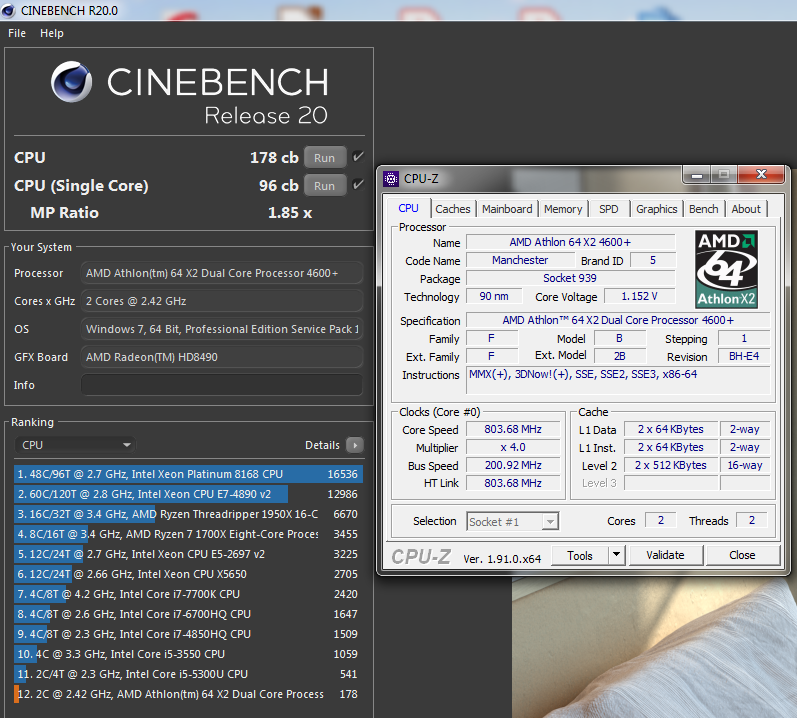Screen dimensions: 797x718
Task: Click the Bus Speed value 200.92 MHz
Action: [x=513, y=465]
